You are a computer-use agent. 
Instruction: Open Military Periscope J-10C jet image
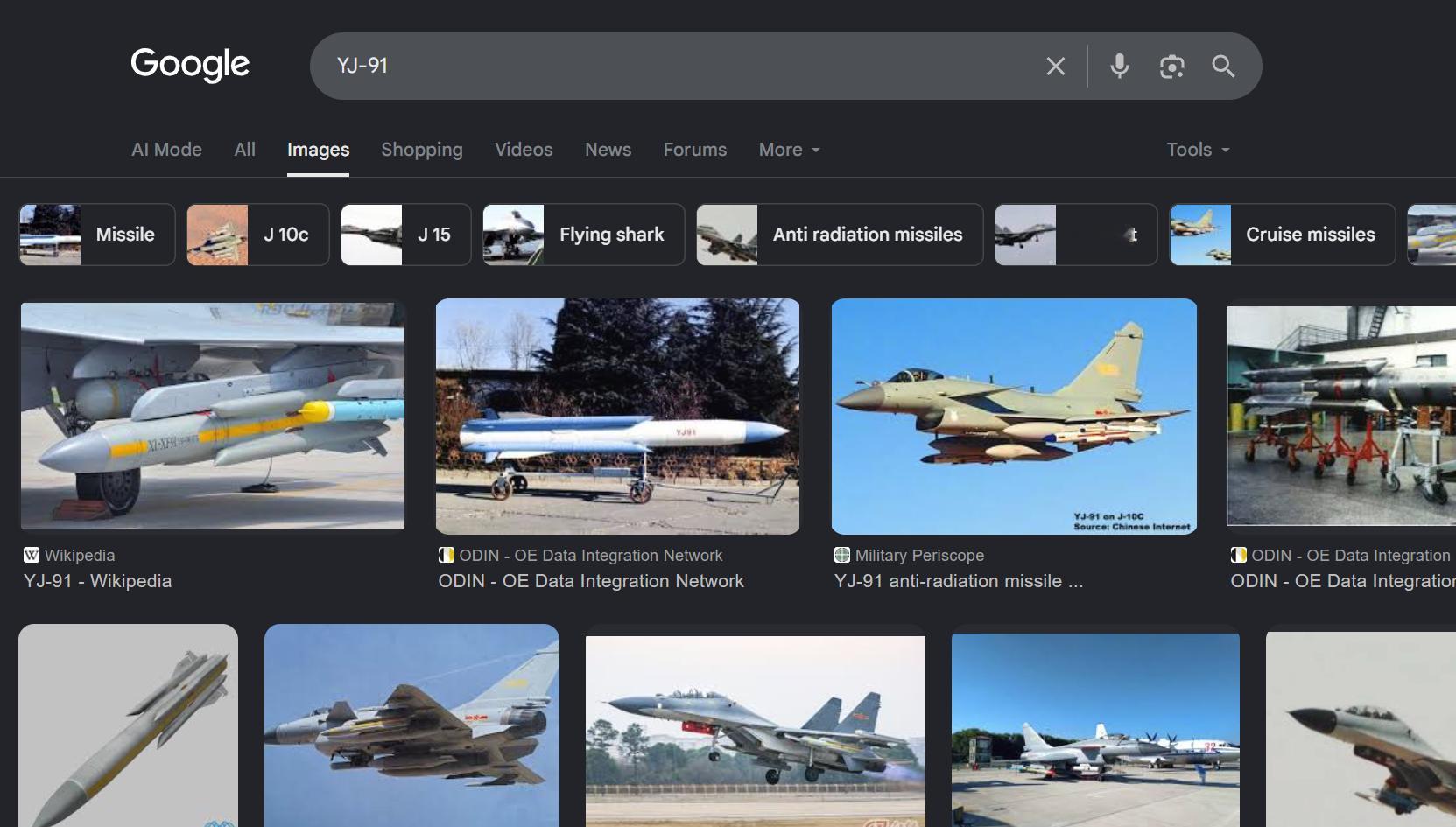point(1014,417)
